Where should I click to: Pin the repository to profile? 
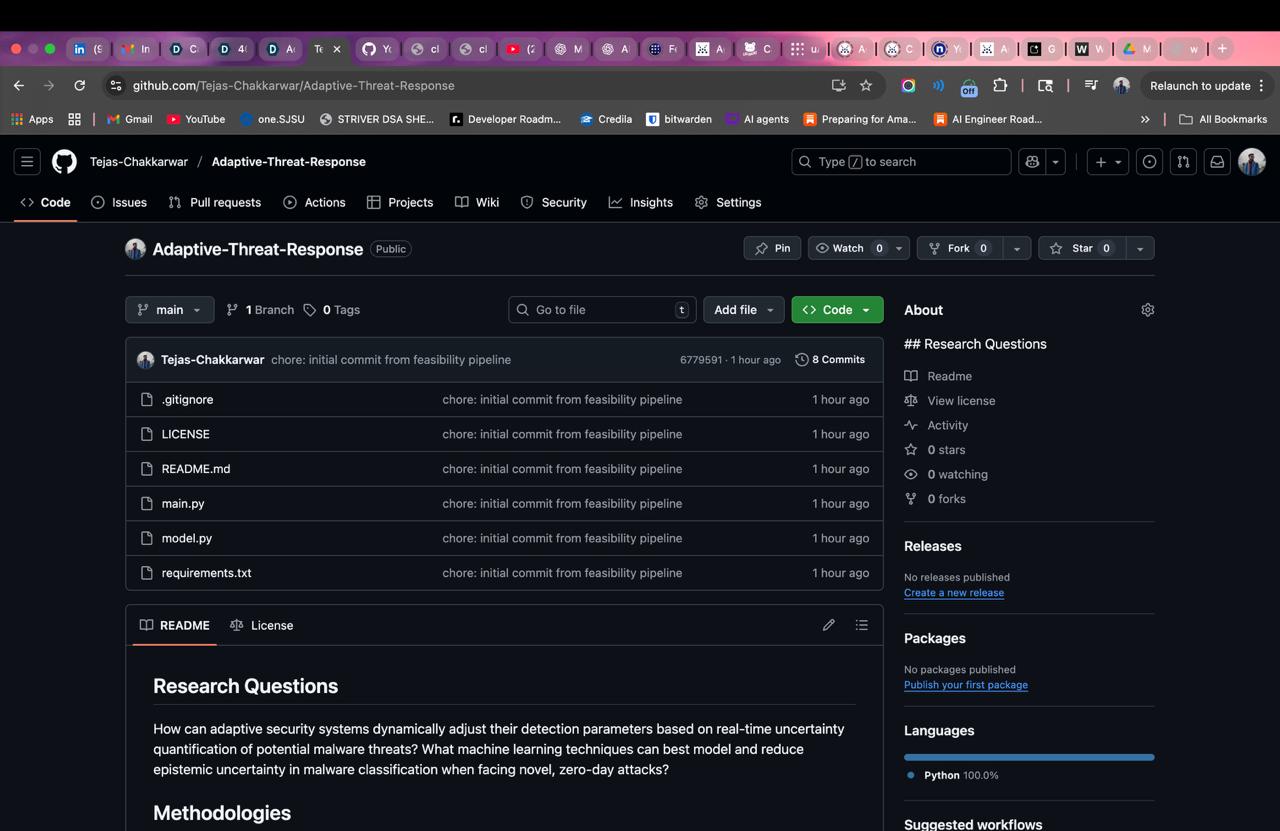pyautogui.click(x=772, y=248)
